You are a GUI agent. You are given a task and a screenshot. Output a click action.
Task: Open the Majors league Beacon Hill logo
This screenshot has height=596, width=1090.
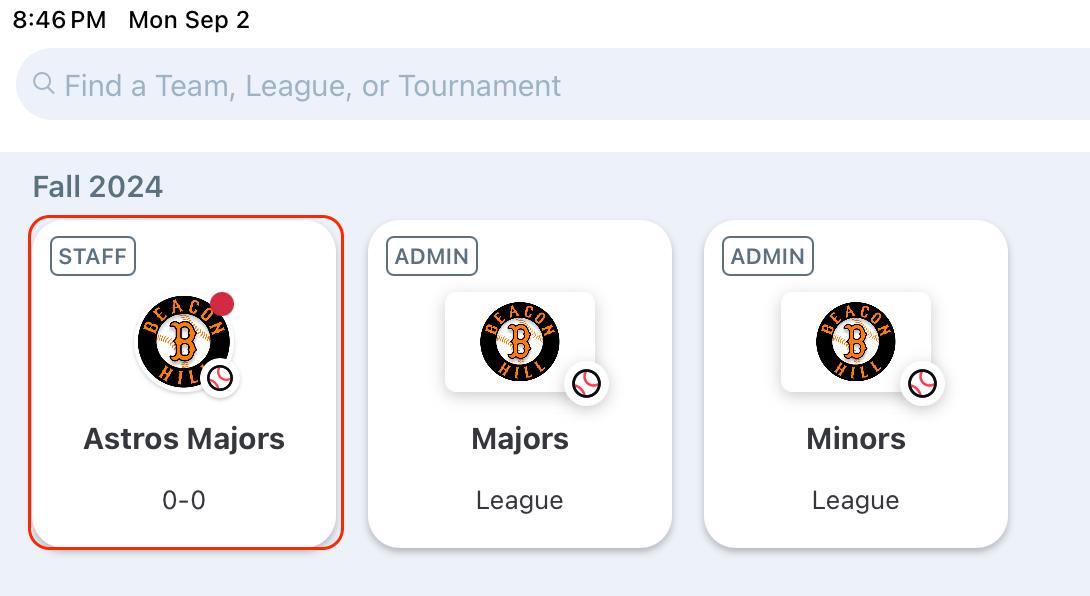pos(519,342)
